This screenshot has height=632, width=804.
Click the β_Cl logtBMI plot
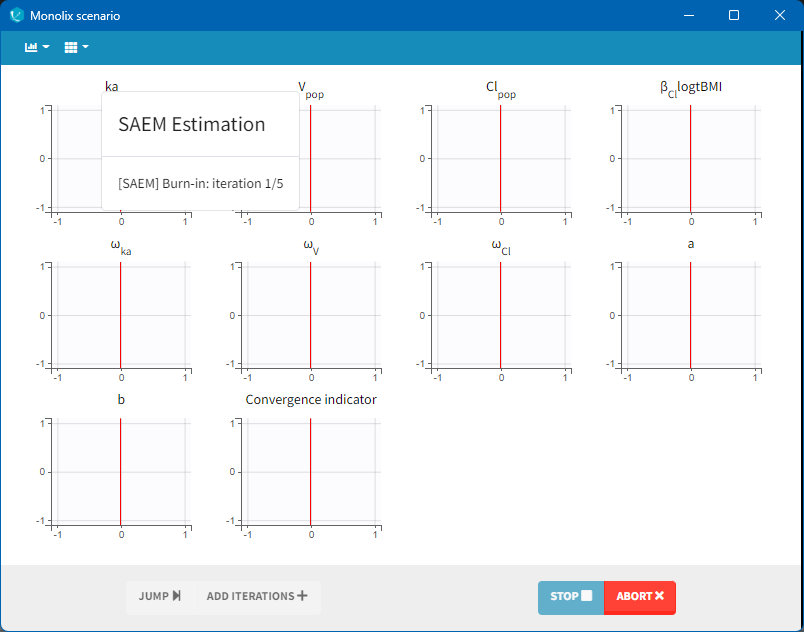tap(691, 158)
